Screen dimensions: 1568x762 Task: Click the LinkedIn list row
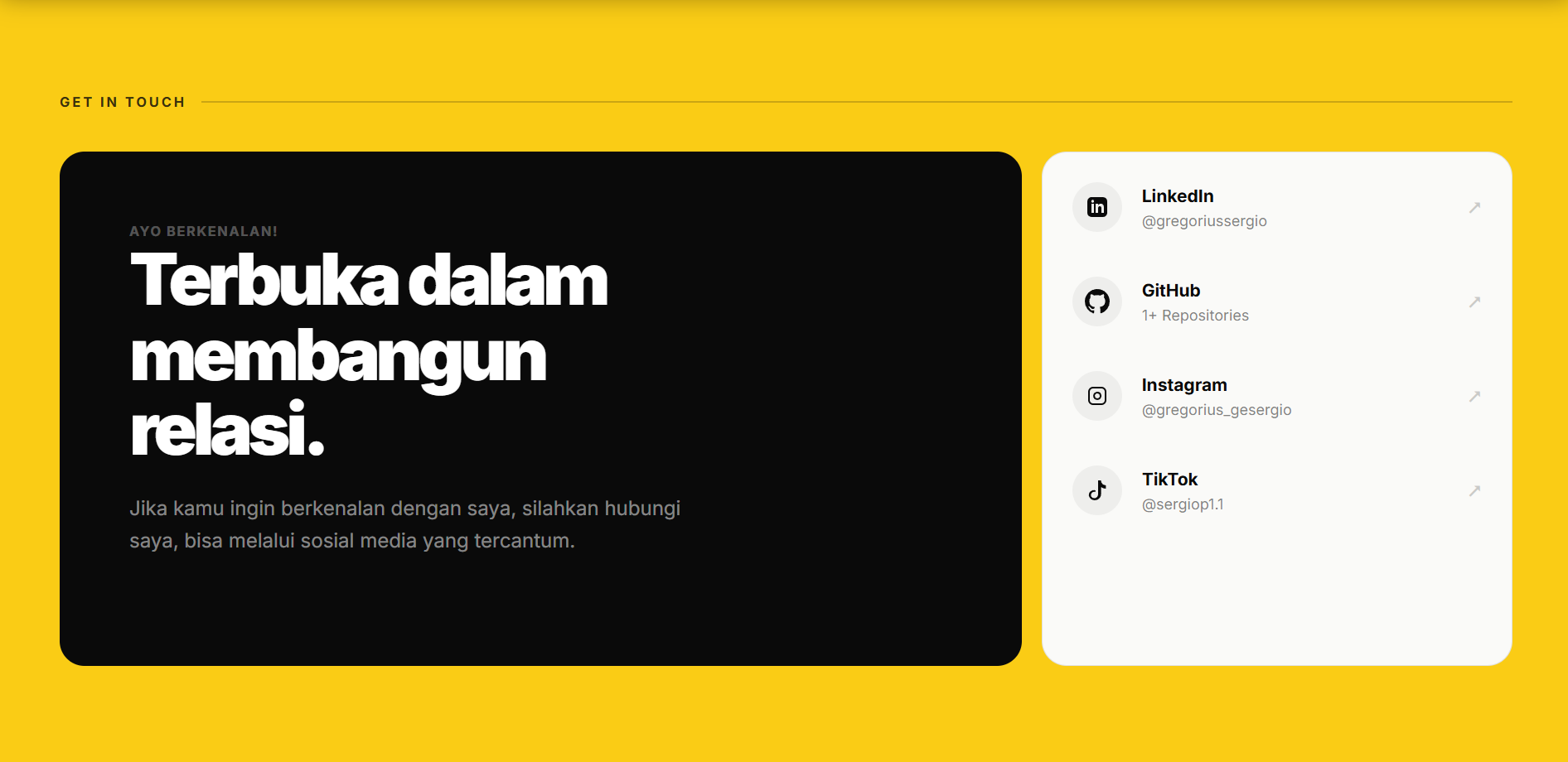1276,207
